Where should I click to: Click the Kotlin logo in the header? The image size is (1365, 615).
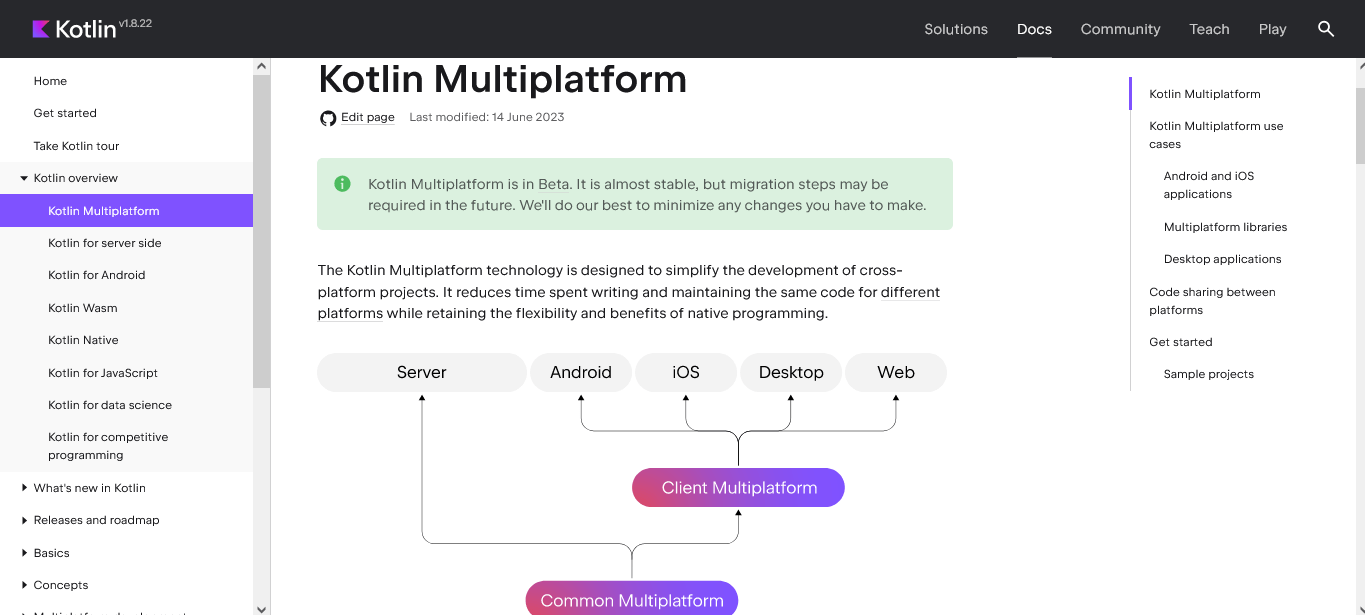74,29
